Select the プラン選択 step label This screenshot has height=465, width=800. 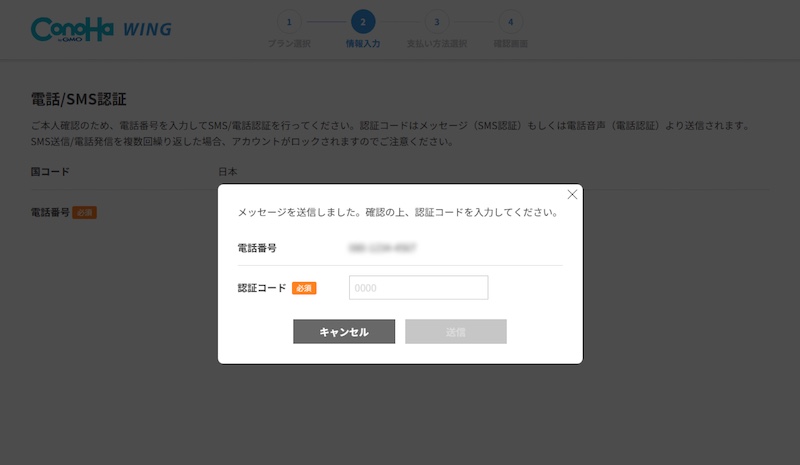(x=289, y=44)
